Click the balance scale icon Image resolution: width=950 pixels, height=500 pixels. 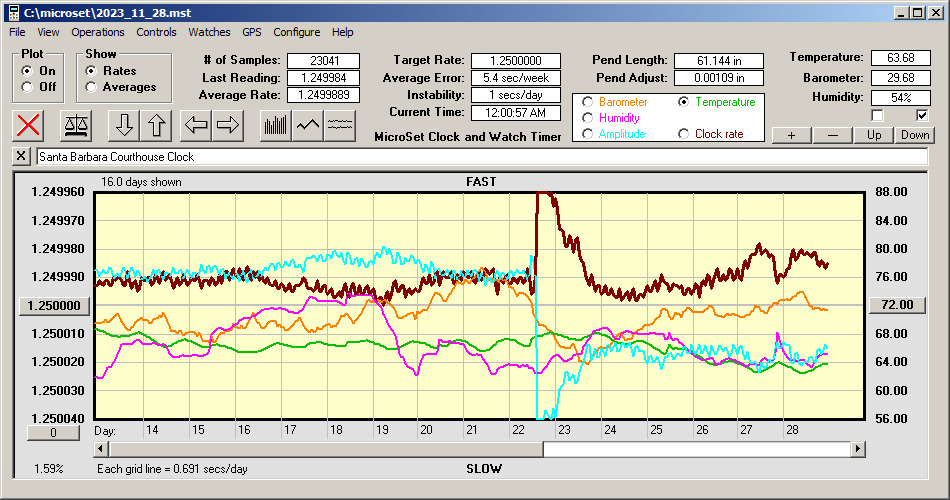[75, 125]
